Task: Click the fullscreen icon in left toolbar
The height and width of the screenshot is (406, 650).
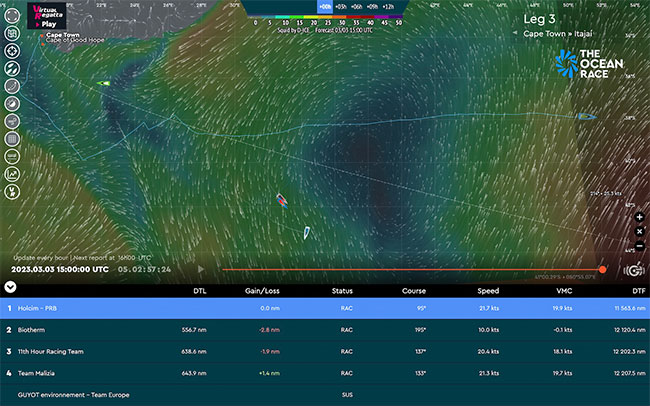Action: 12,15
